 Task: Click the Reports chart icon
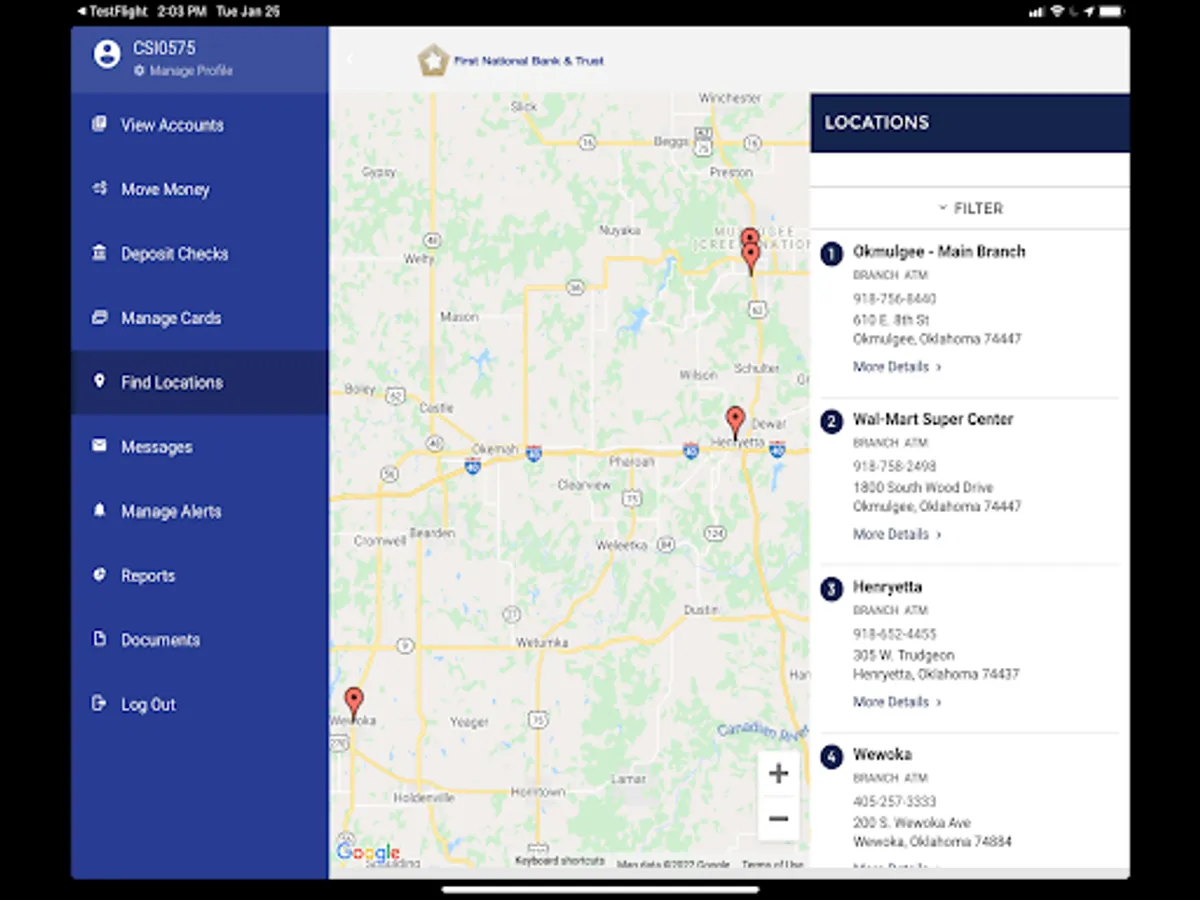point(99,575)
